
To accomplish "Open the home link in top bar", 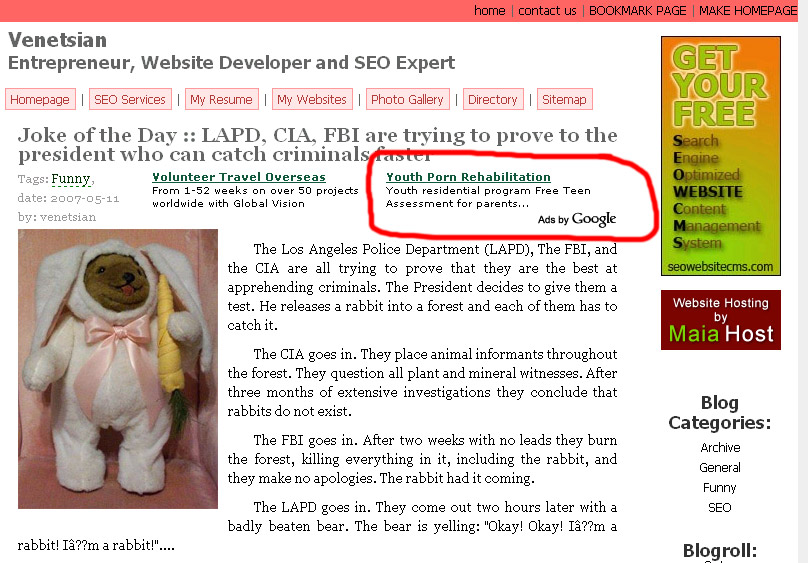I will pos(490,11).
